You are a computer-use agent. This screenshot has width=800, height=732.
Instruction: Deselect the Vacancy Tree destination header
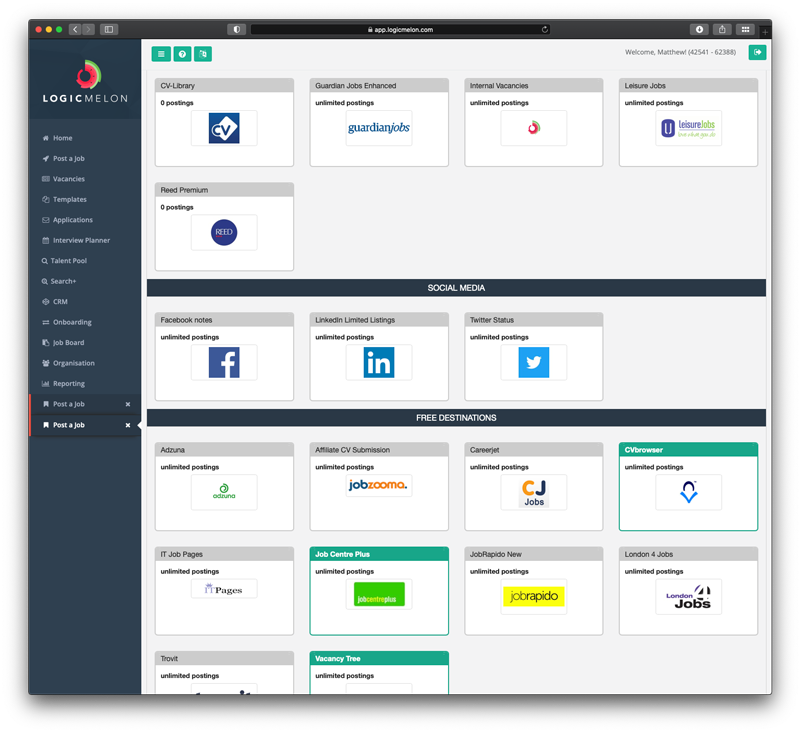click(379, 659)
